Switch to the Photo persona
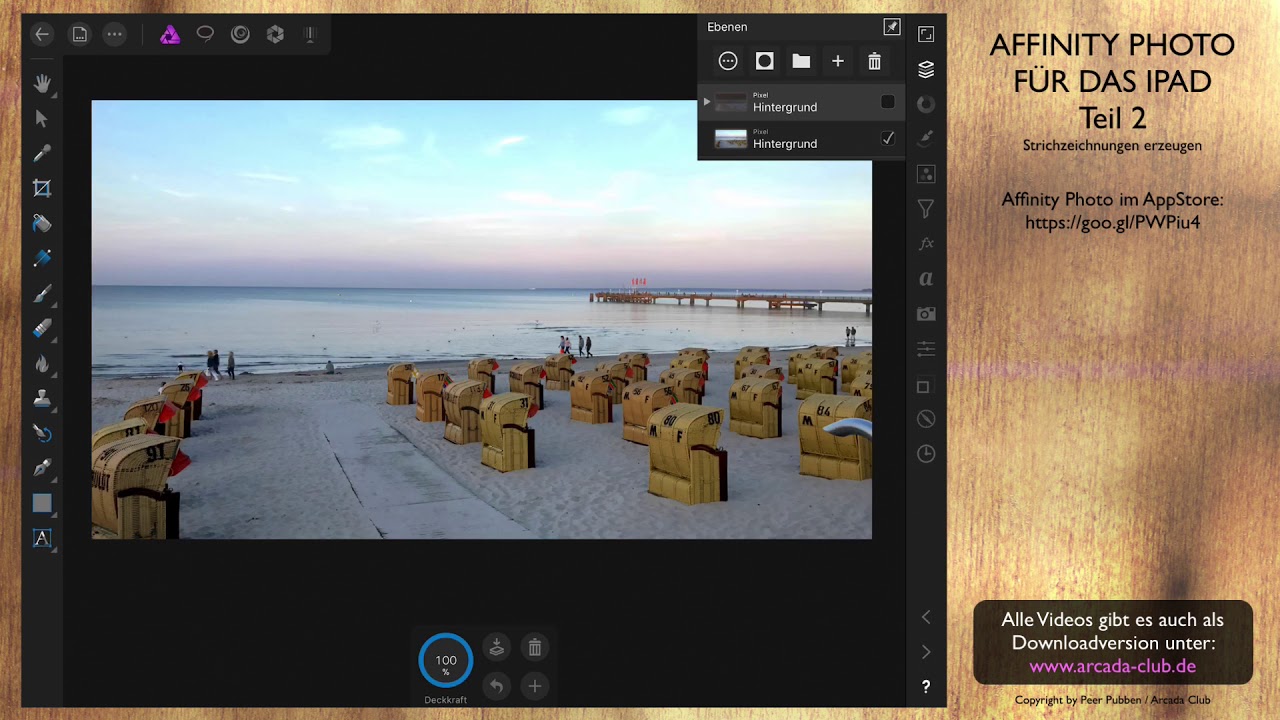 [170, 34]
